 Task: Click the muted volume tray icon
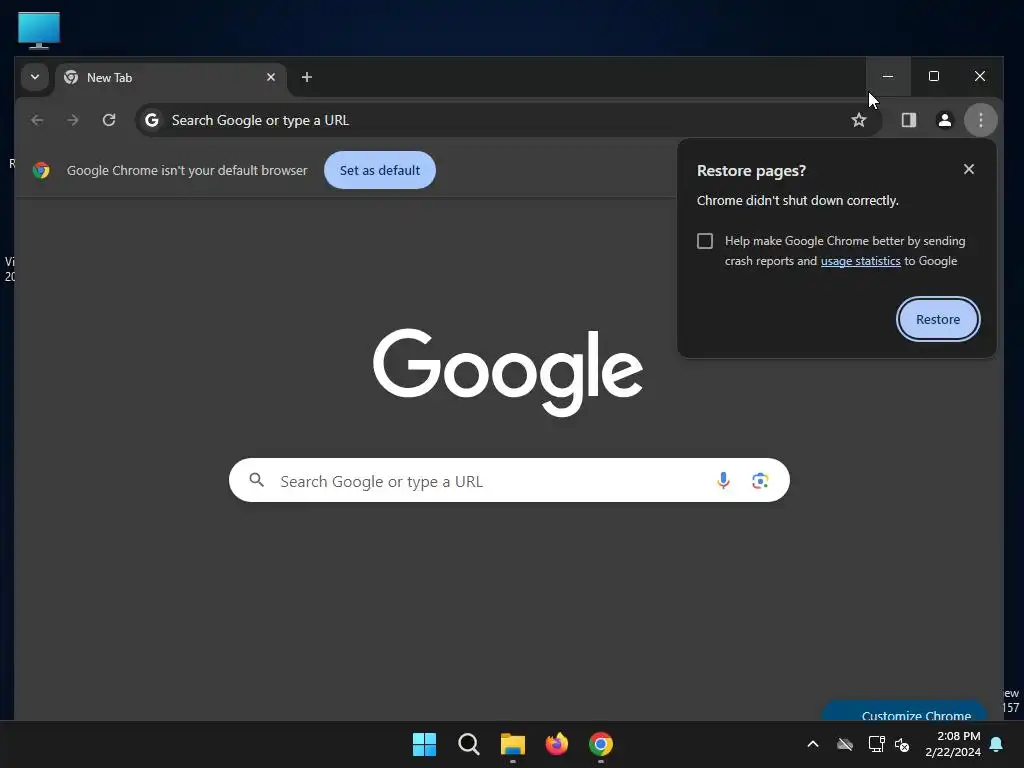pyautogui.click(x=902, y=744)
